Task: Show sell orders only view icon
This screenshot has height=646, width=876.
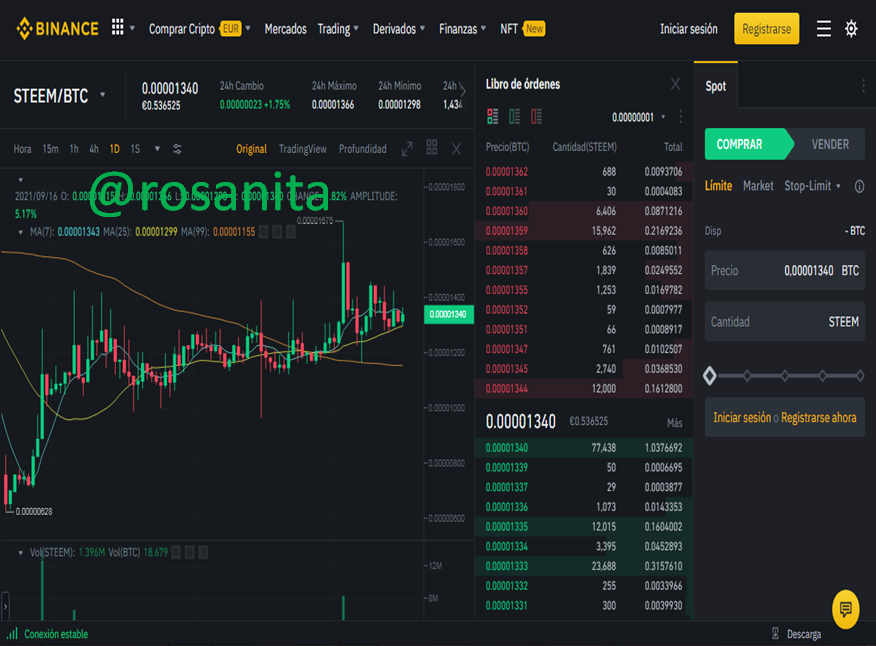Action: 536,116
